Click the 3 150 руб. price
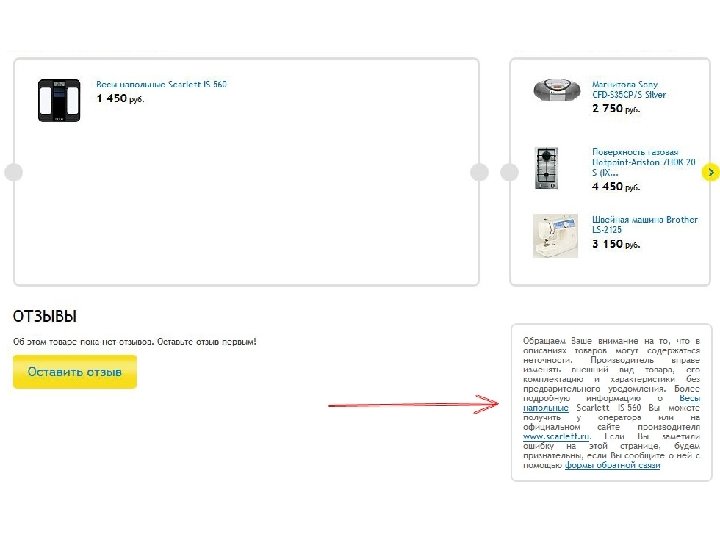 click(x=621, y=244)
